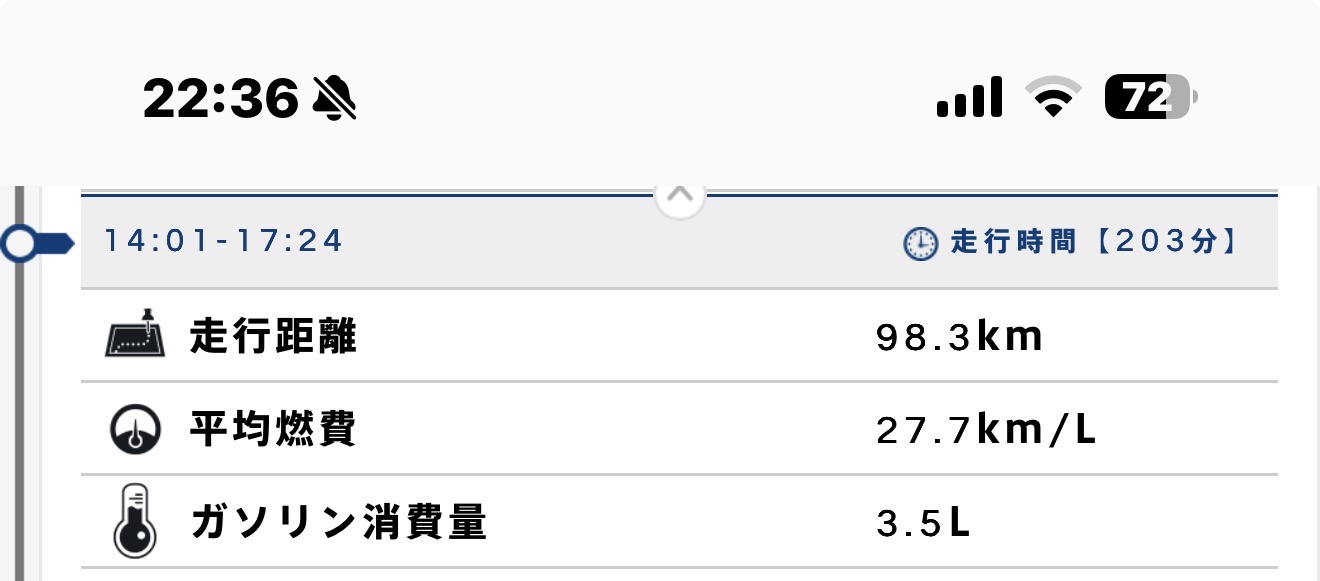Tap the silent mode bell icon
This screenshot has width=1320, height=581.
point(335,98)
